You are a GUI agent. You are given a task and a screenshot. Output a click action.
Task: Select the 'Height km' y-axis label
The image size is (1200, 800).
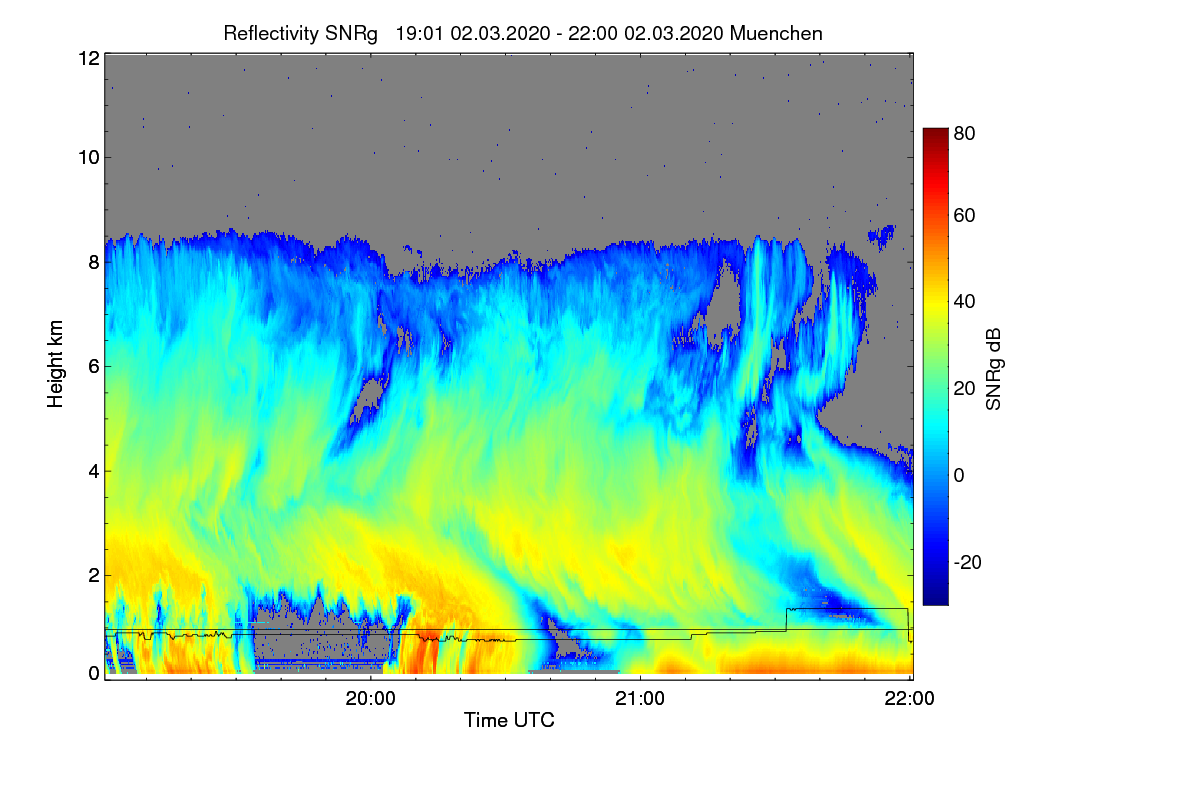[55, 363]
